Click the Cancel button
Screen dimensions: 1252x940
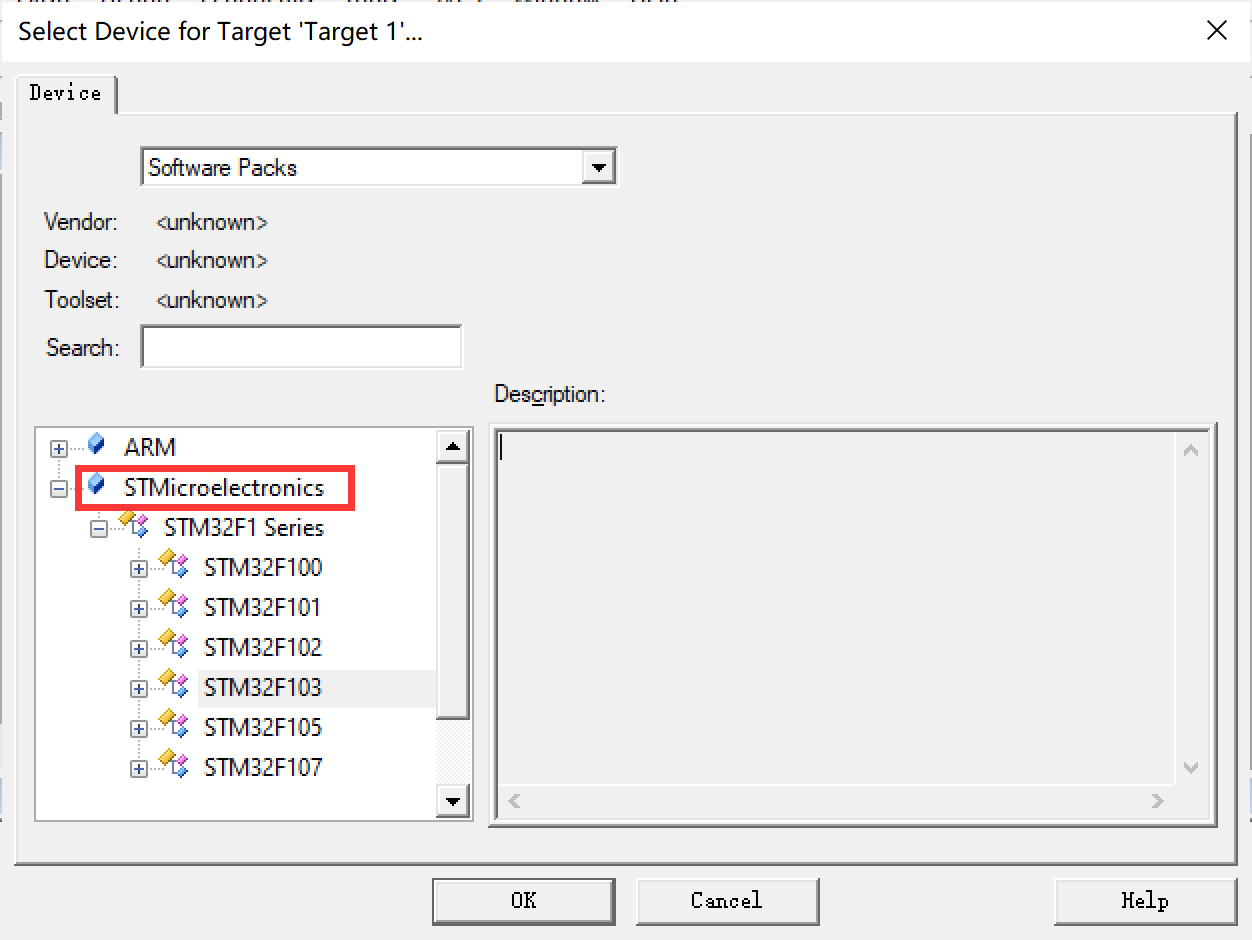pos(727,900)
